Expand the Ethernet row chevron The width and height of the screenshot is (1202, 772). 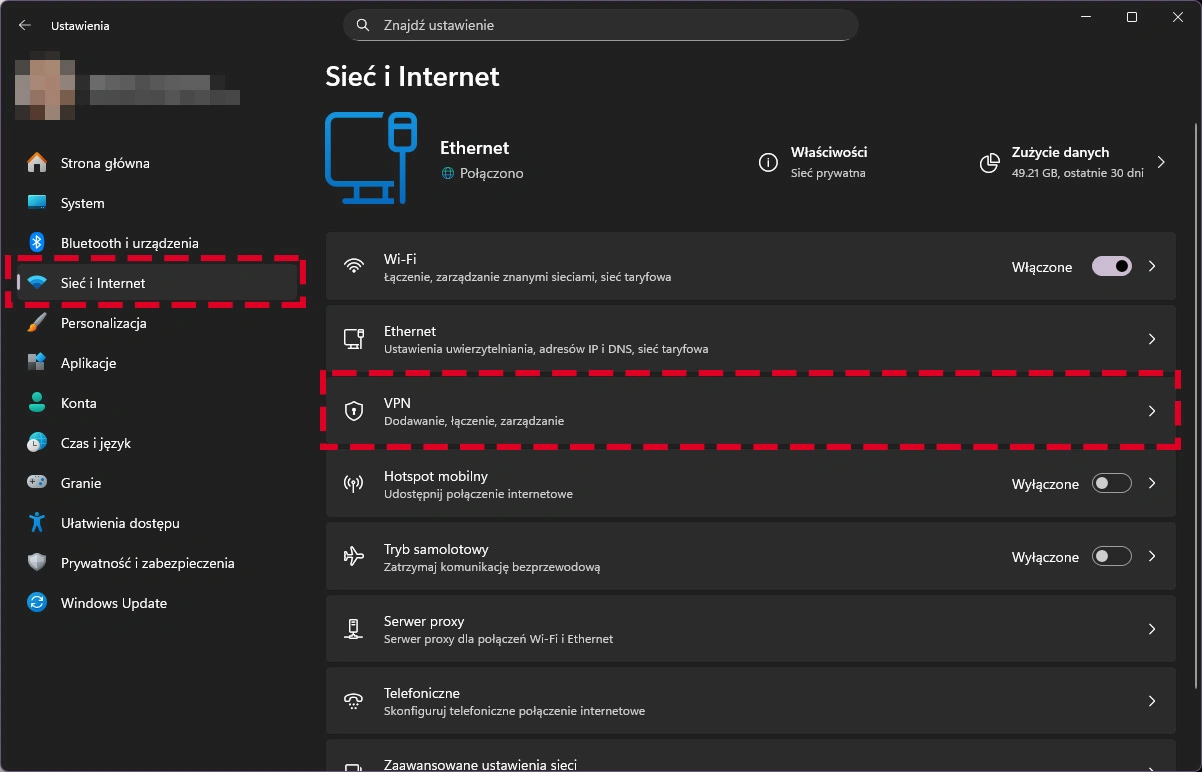(1152, 340)
